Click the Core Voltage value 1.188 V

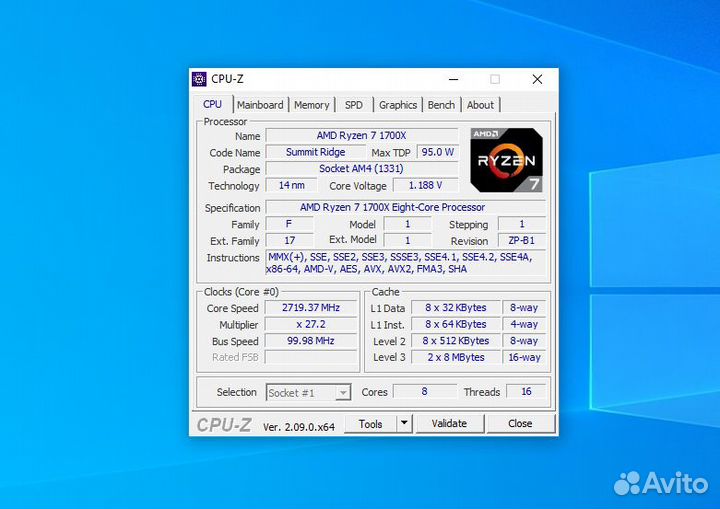pos(426,185)
